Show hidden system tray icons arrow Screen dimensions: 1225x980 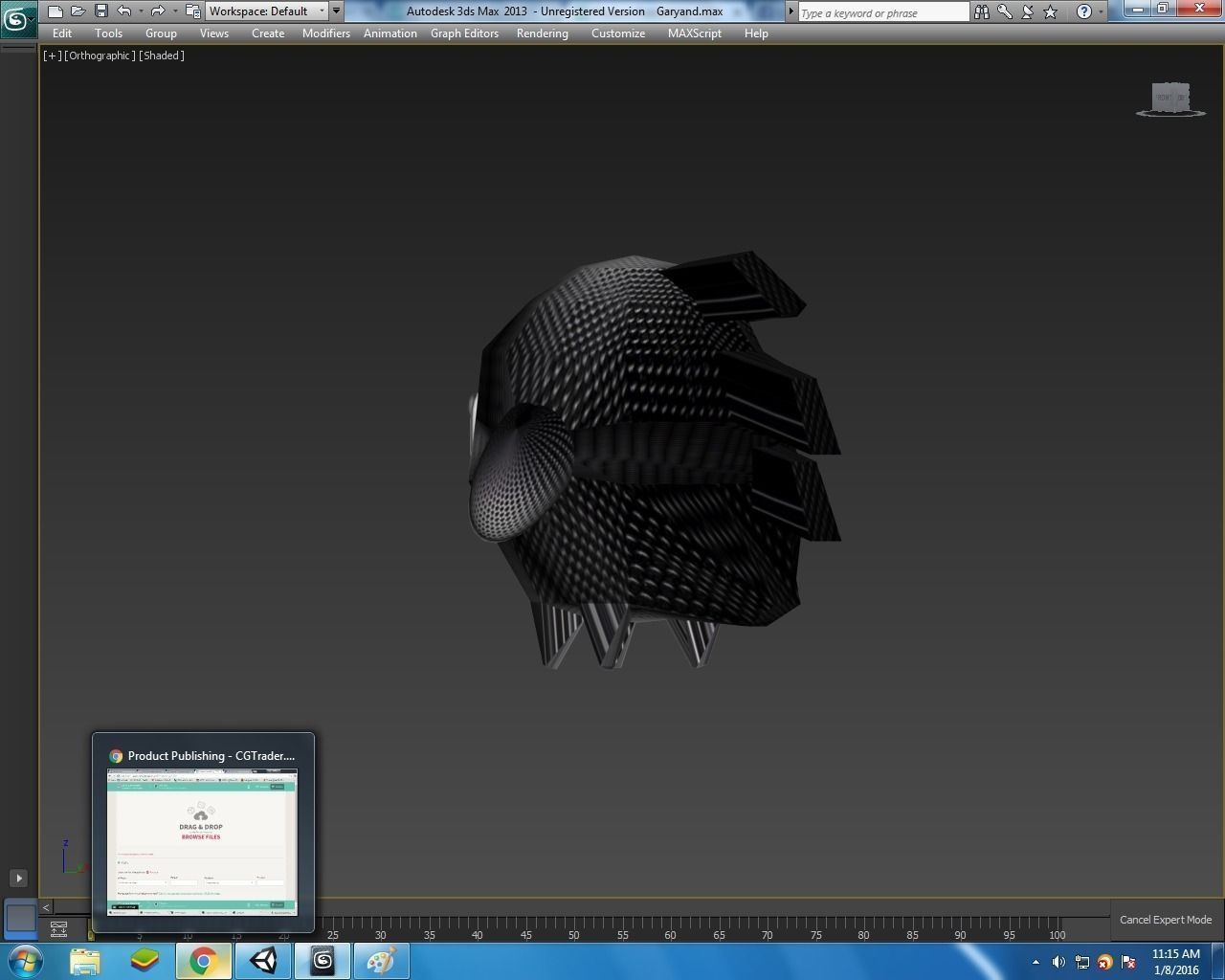point(1036,962)
